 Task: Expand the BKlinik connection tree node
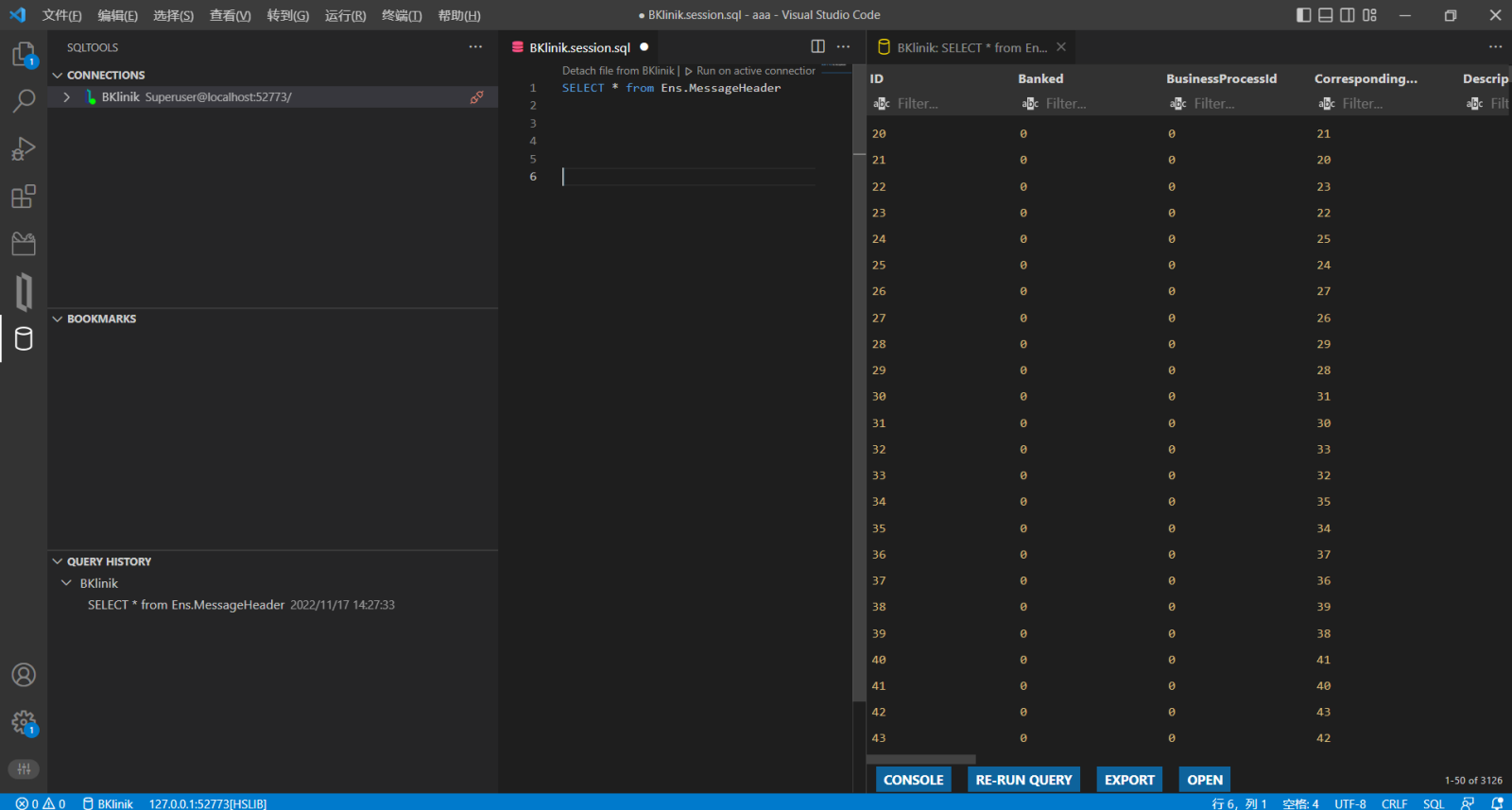click(66, 97)
